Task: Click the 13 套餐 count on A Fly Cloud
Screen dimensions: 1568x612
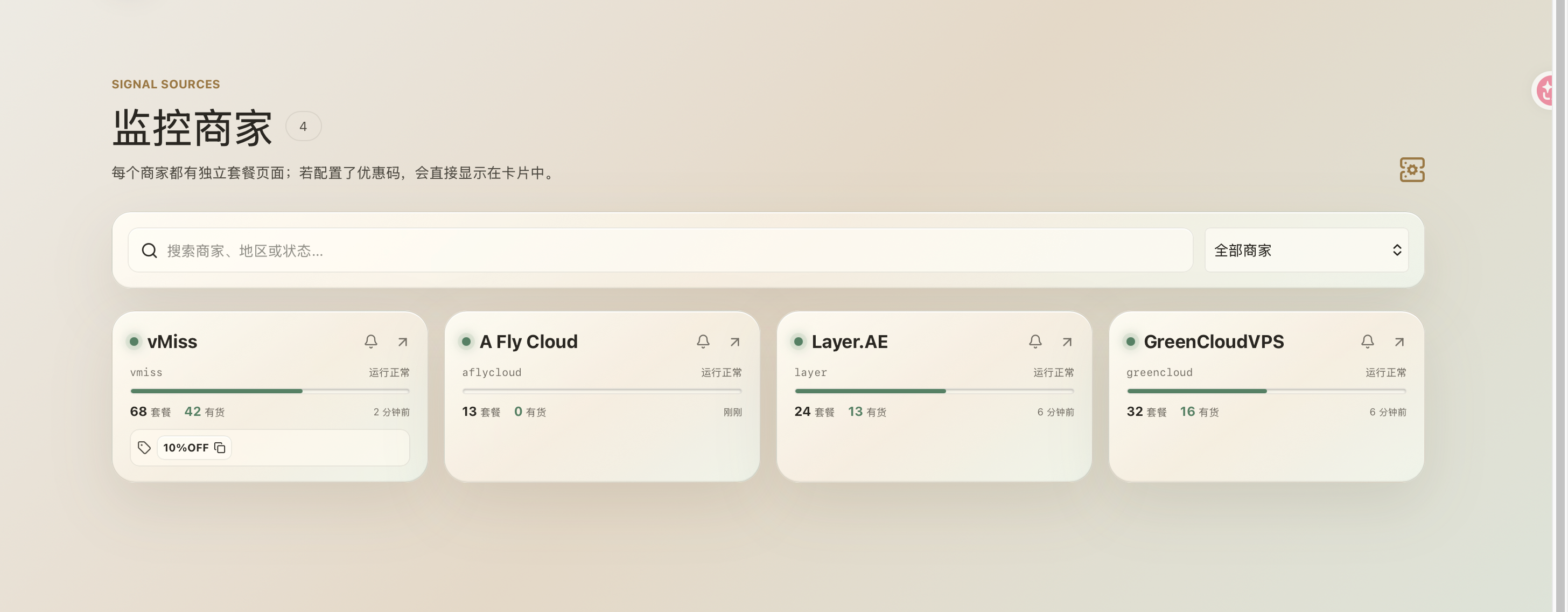Action: (x=481, y=412)
